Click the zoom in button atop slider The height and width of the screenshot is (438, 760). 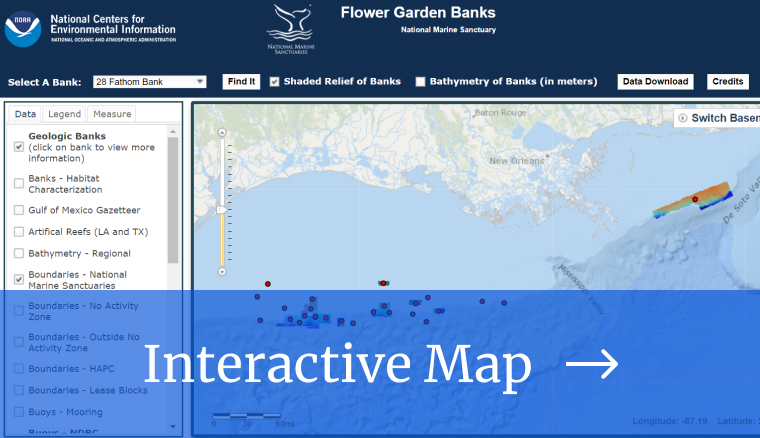click(x=222, y=132)
